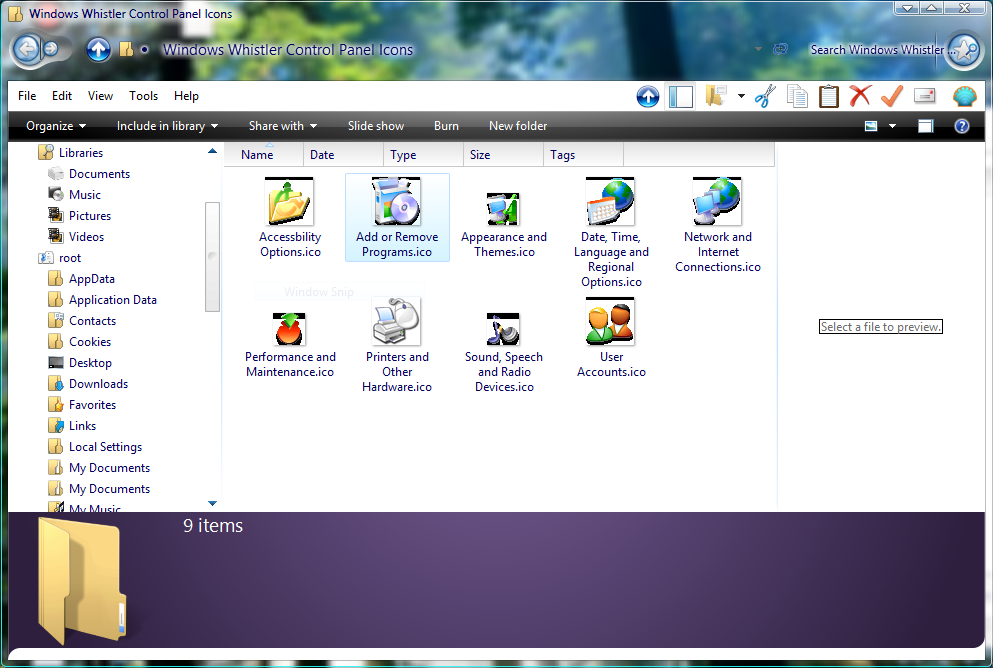Open the Paste clipboard icon
The image size is (993, 668).
click(829, 96)
